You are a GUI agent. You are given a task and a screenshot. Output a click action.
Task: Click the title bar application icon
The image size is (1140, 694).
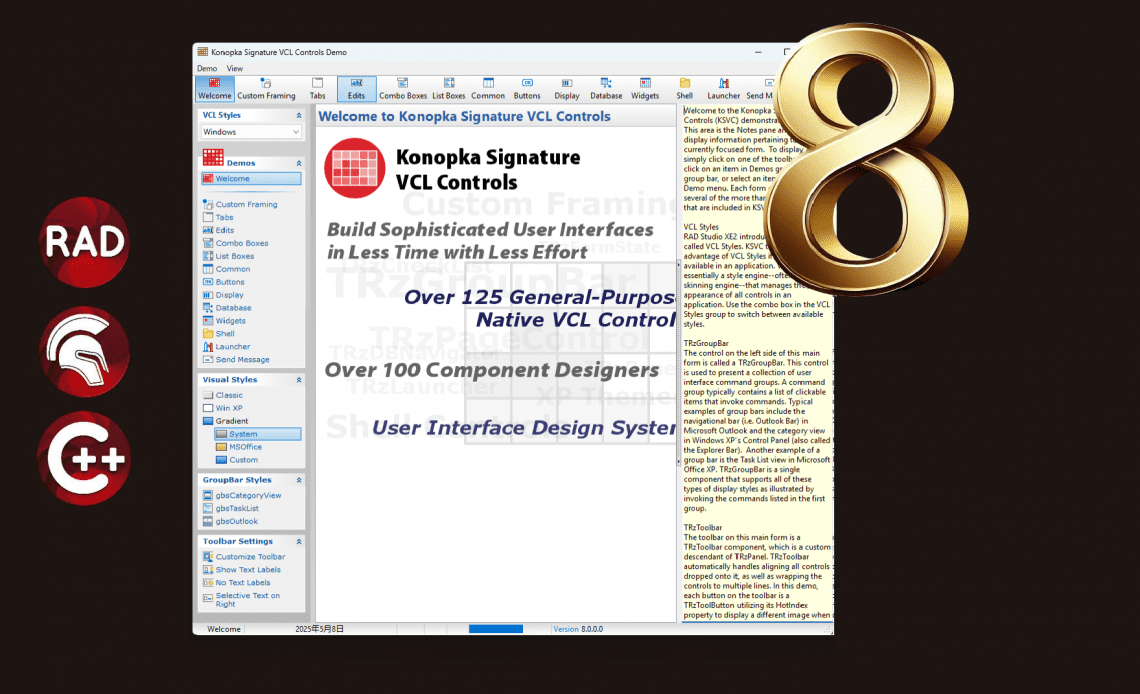[203, 52]
